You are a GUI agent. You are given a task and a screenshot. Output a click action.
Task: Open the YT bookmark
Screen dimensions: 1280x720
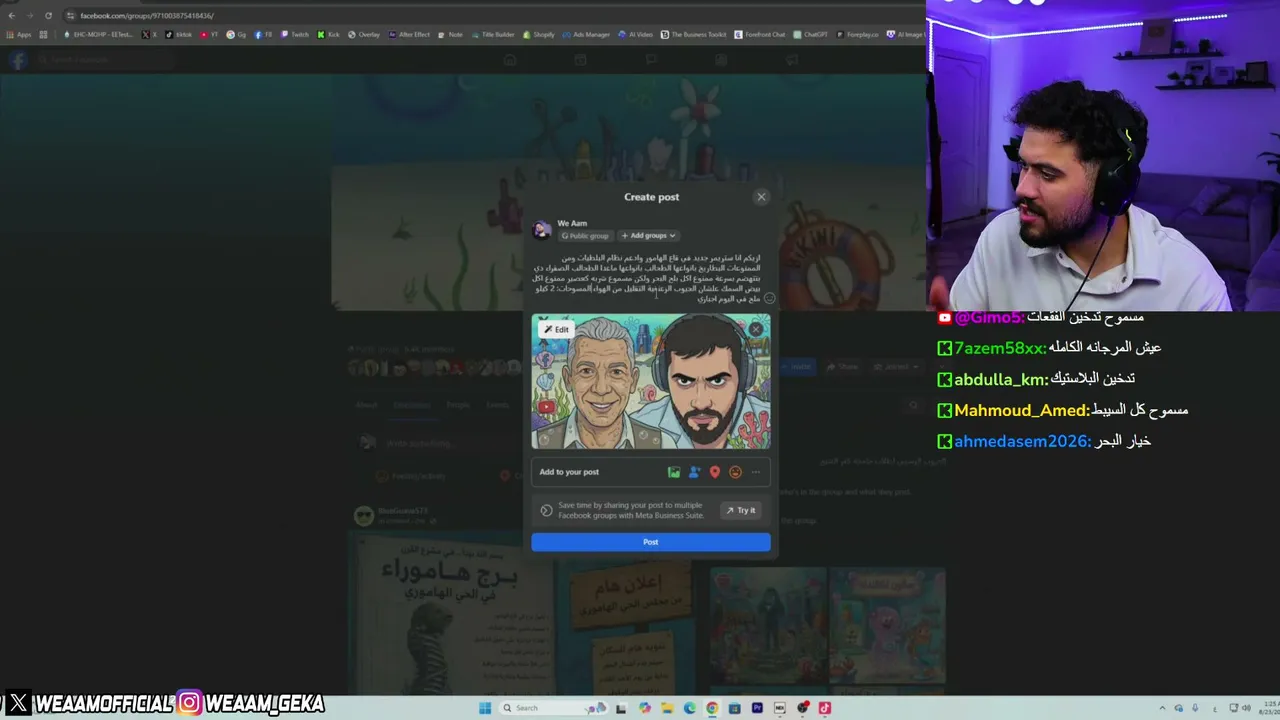click(x=209, y=34)
